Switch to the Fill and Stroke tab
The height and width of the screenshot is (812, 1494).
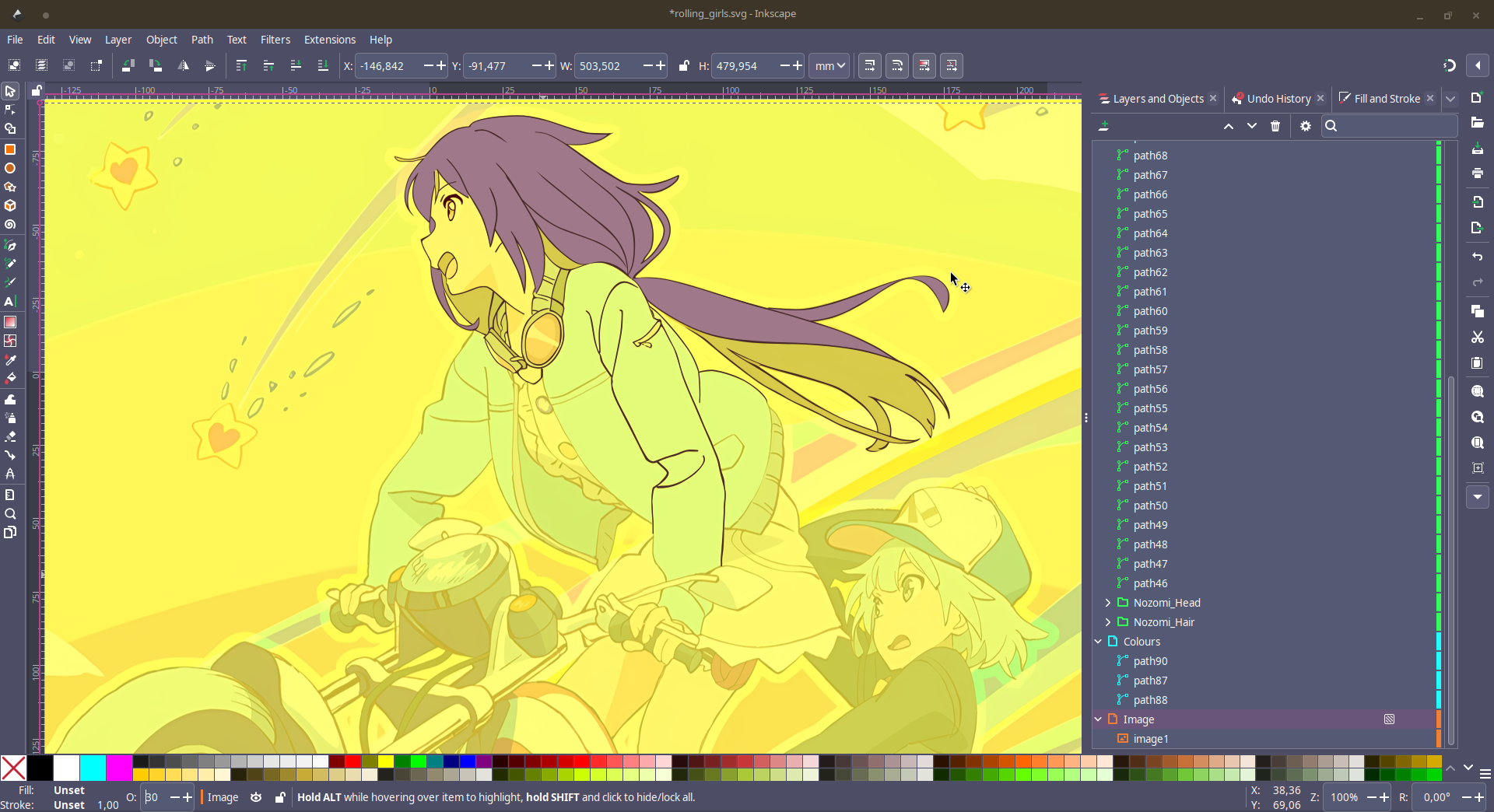1387,99
